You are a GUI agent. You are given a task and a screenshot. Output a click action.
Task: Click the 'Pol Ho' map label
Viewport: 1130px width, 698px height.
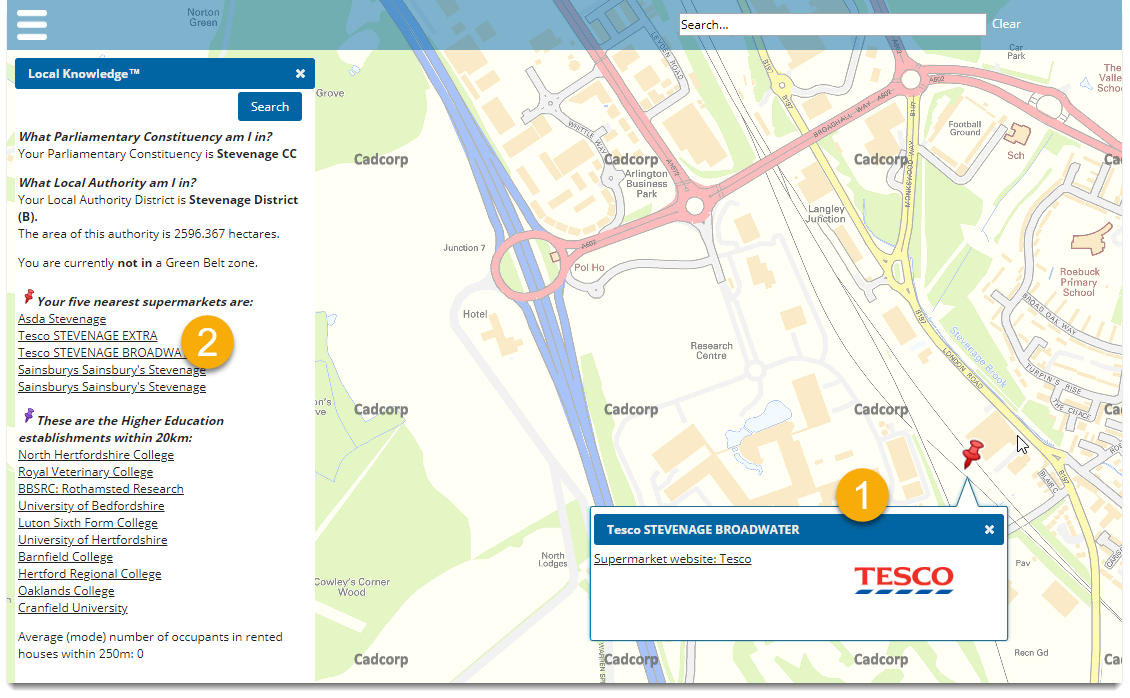[x=589, y=267]
